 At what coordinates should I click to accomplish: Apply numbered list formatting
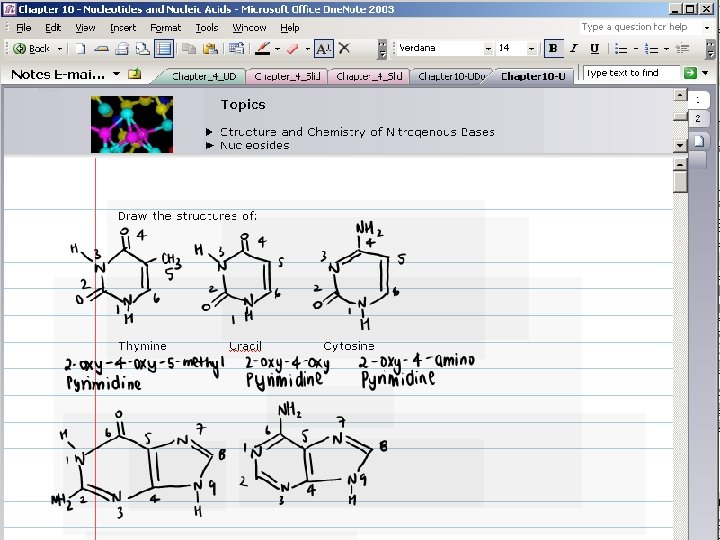pyautogui.click(x=651, y=49)
